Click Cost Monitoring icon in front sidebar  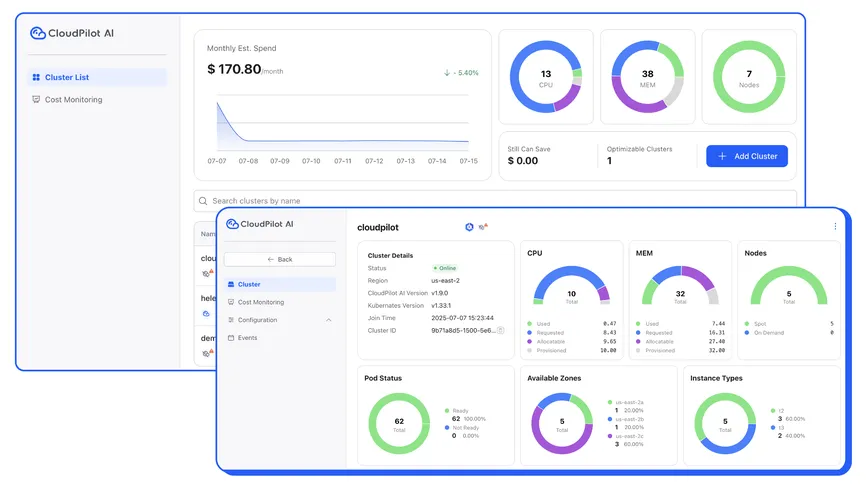[231, 302]
